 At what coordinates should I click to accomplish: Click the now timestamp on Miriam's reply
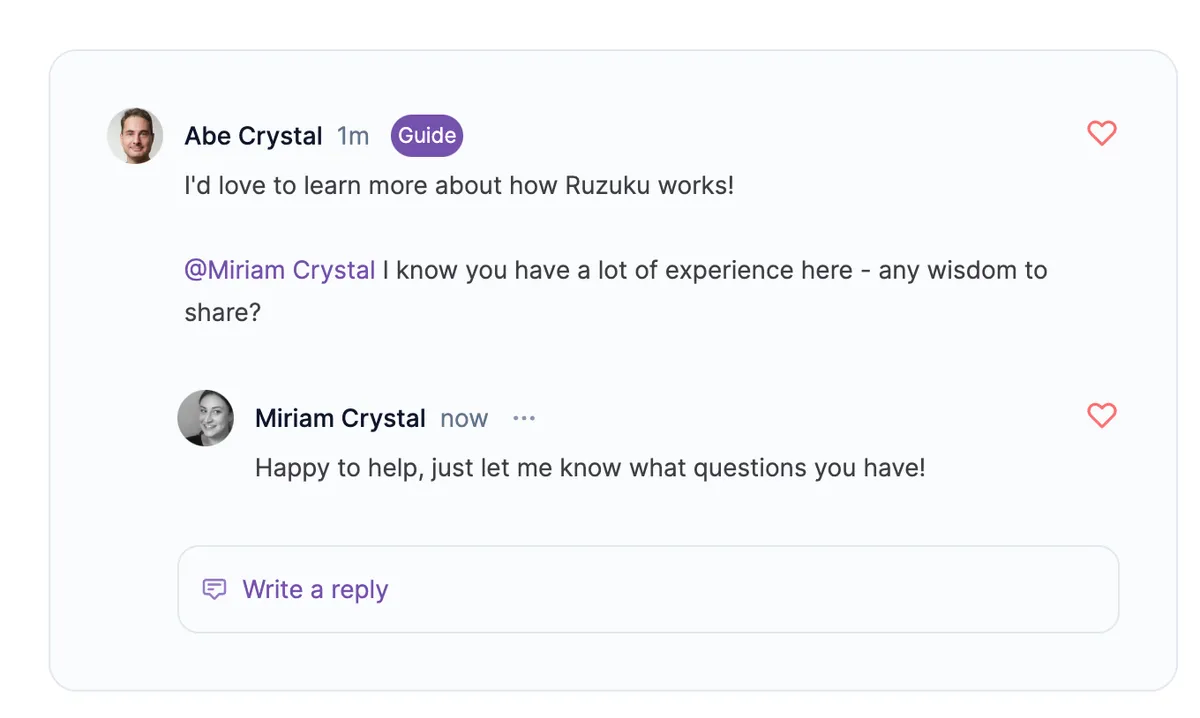click(464, 418)
